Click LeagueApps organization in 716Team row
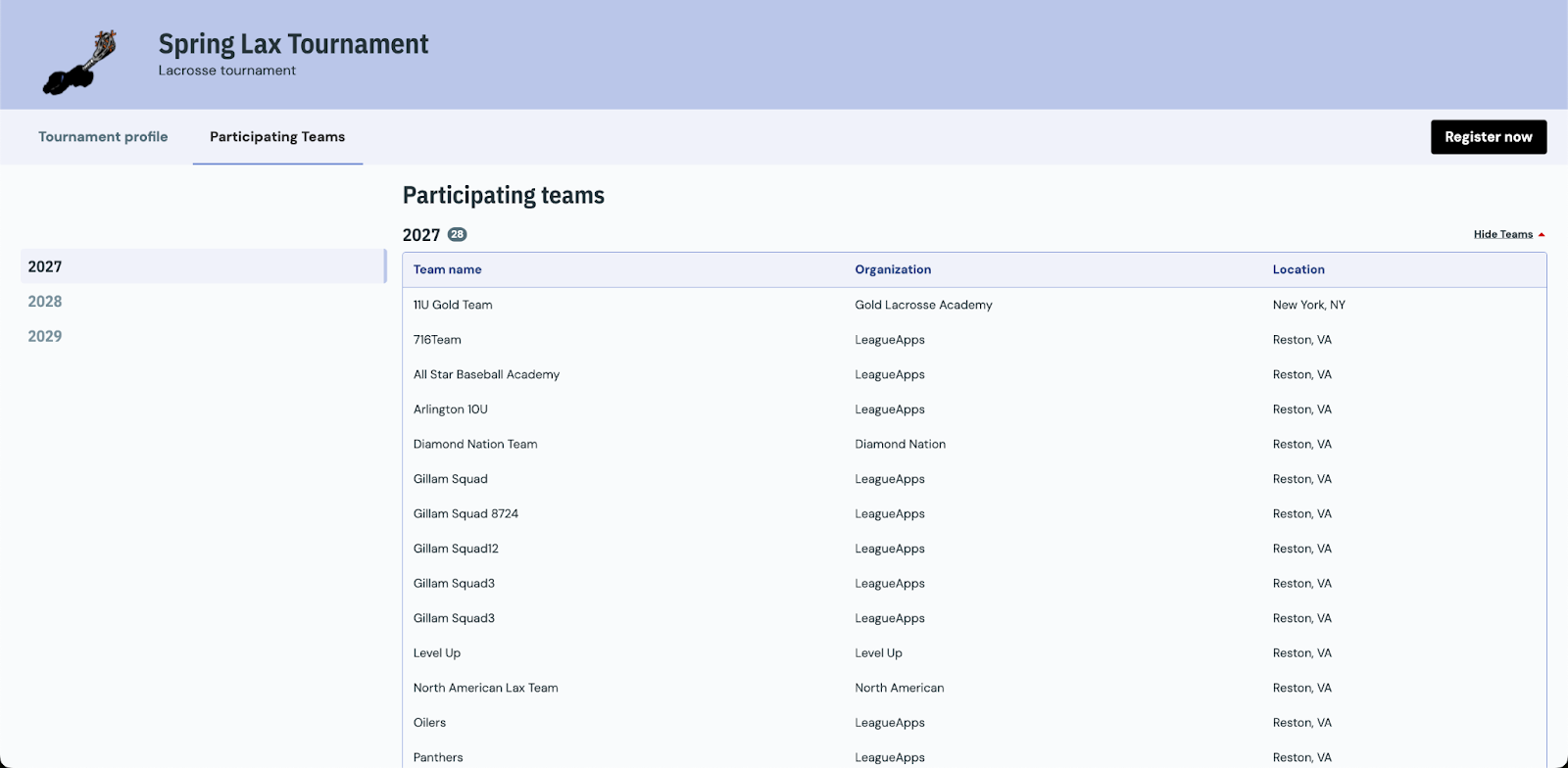This screenshot has height=768, width=1568. 890,340
